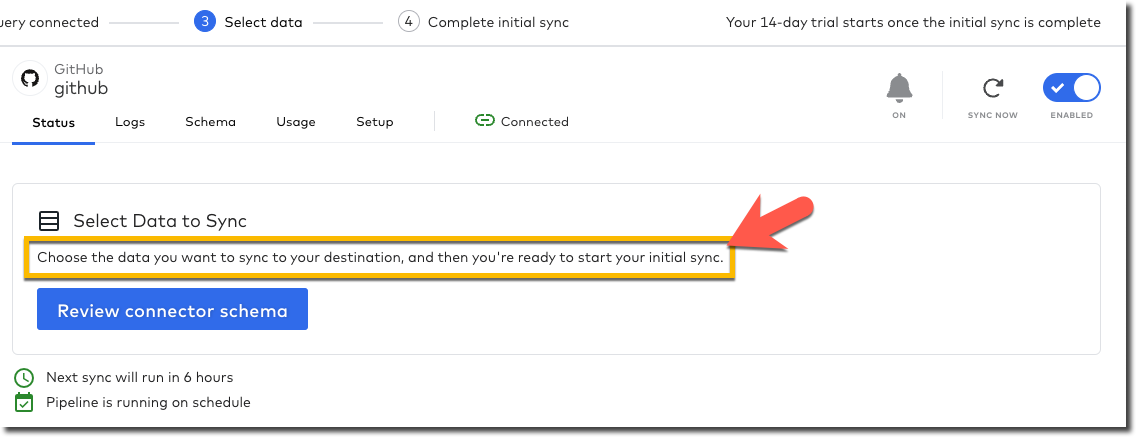Click the Sync Now refresh icon

(x=993, y=88)
